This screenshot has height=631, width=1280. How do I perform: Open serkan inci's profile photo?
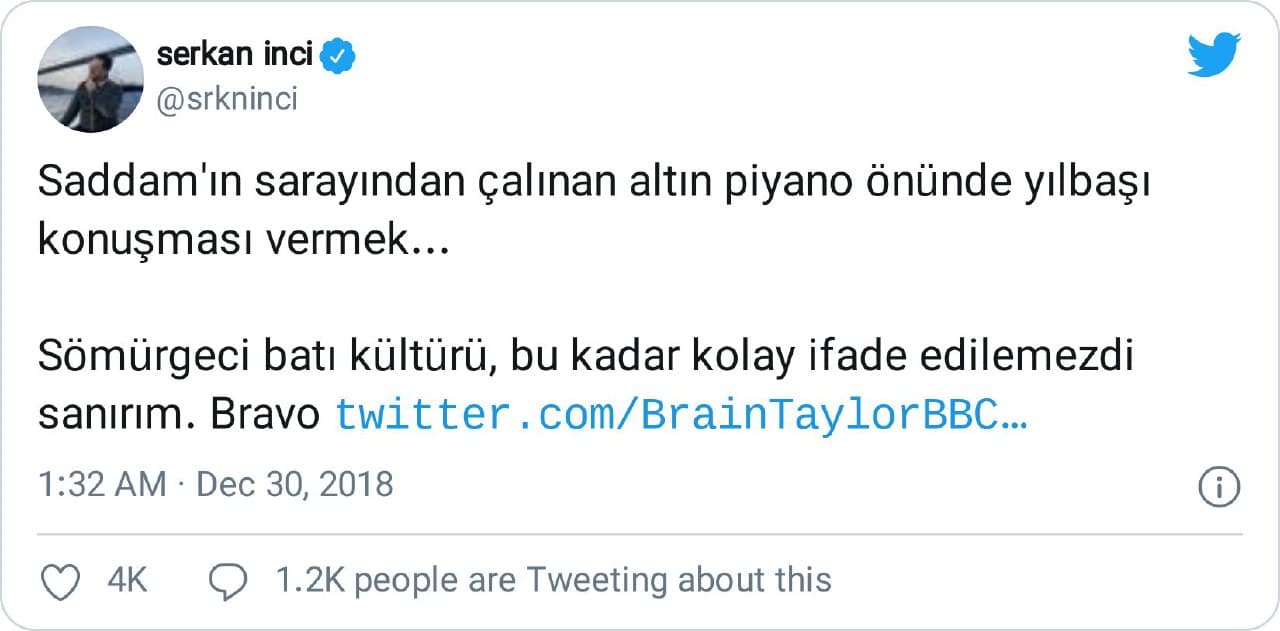pyautogui.click(x=91, y=79)
